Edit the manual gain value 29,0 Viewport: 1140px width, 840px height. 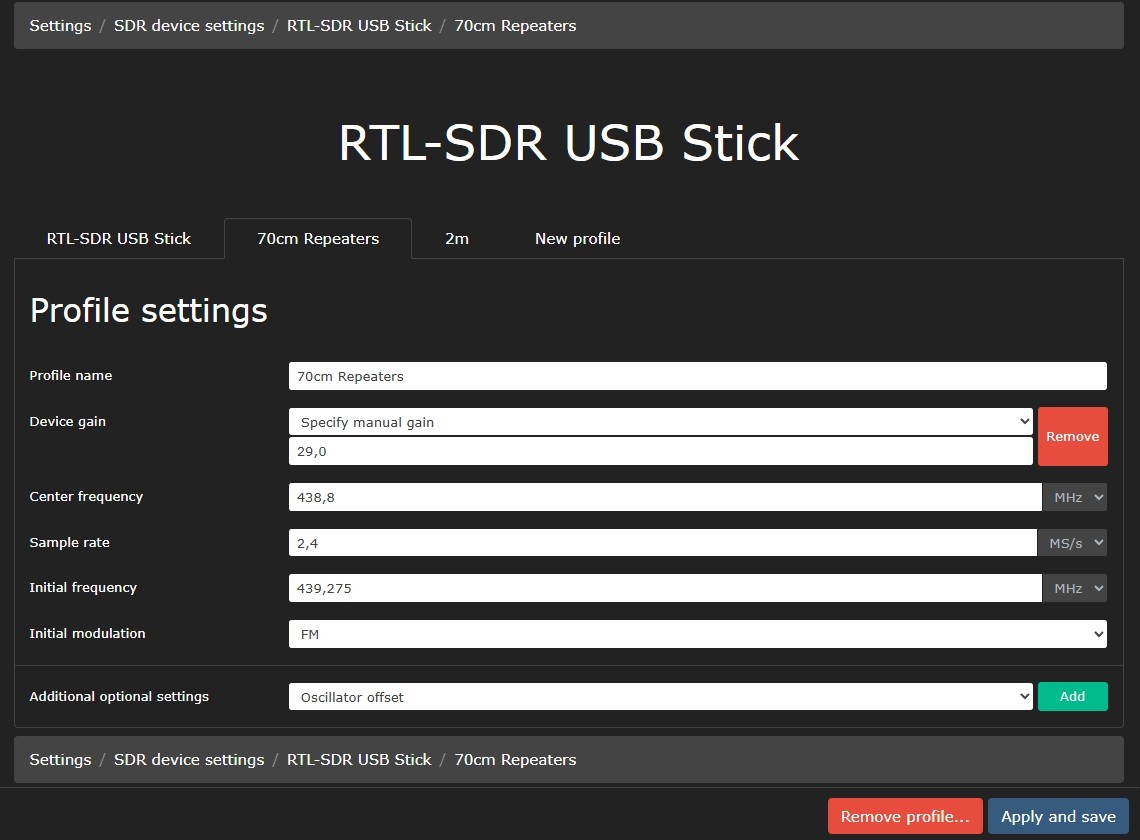(x=660, y=451)
